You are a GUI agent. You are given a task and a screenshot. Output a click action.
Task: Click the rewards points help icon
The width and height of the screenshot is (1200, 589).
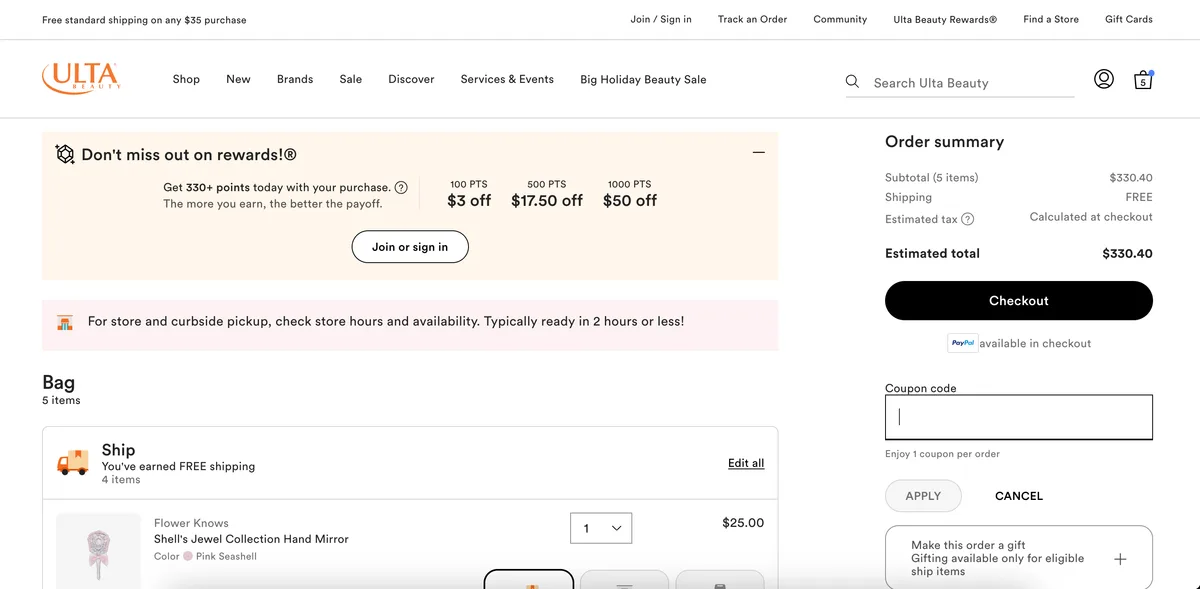[x=401, y=187]
